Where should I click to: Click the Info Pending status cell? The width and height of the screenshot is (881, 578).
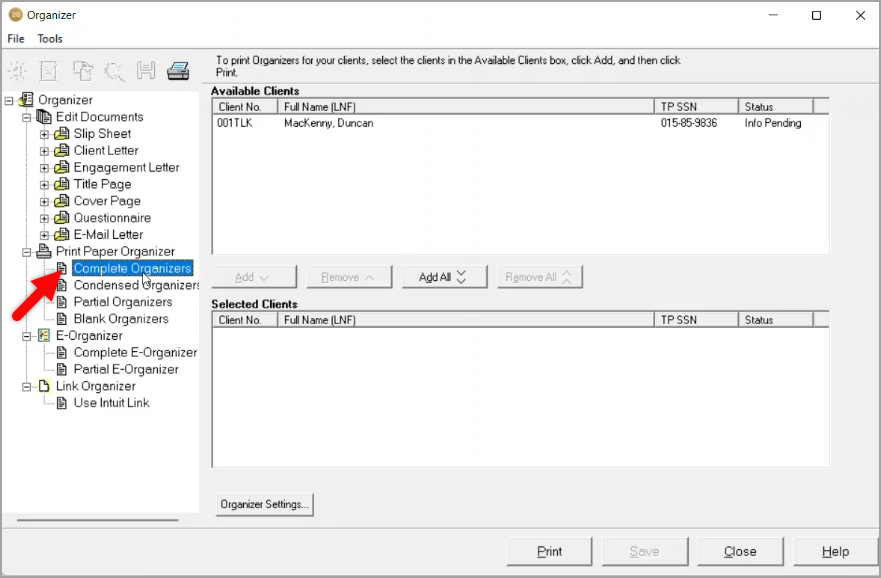coord(773,123)
